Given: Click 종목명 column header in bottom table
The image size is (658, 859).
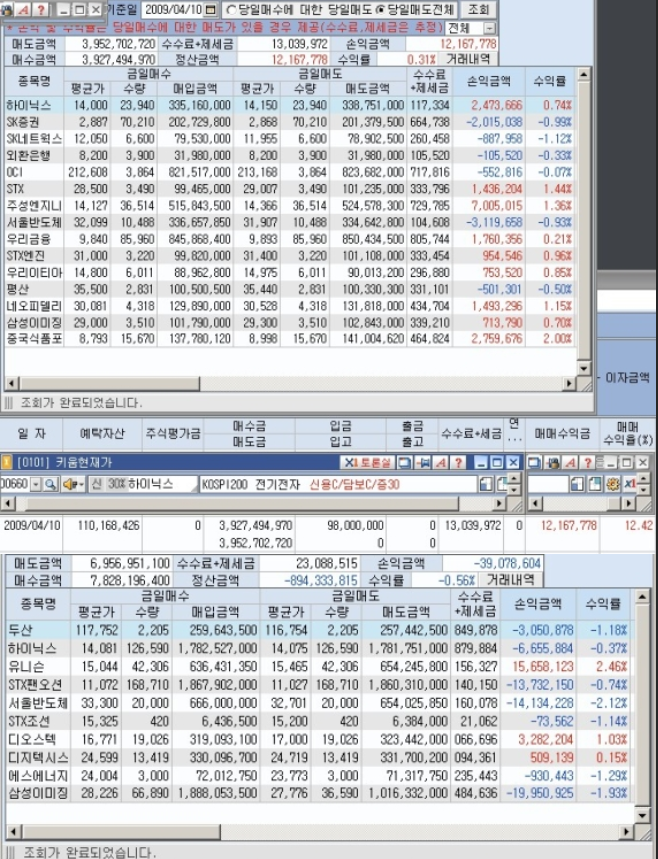Looking at the screenshot, I should (38, 604).
